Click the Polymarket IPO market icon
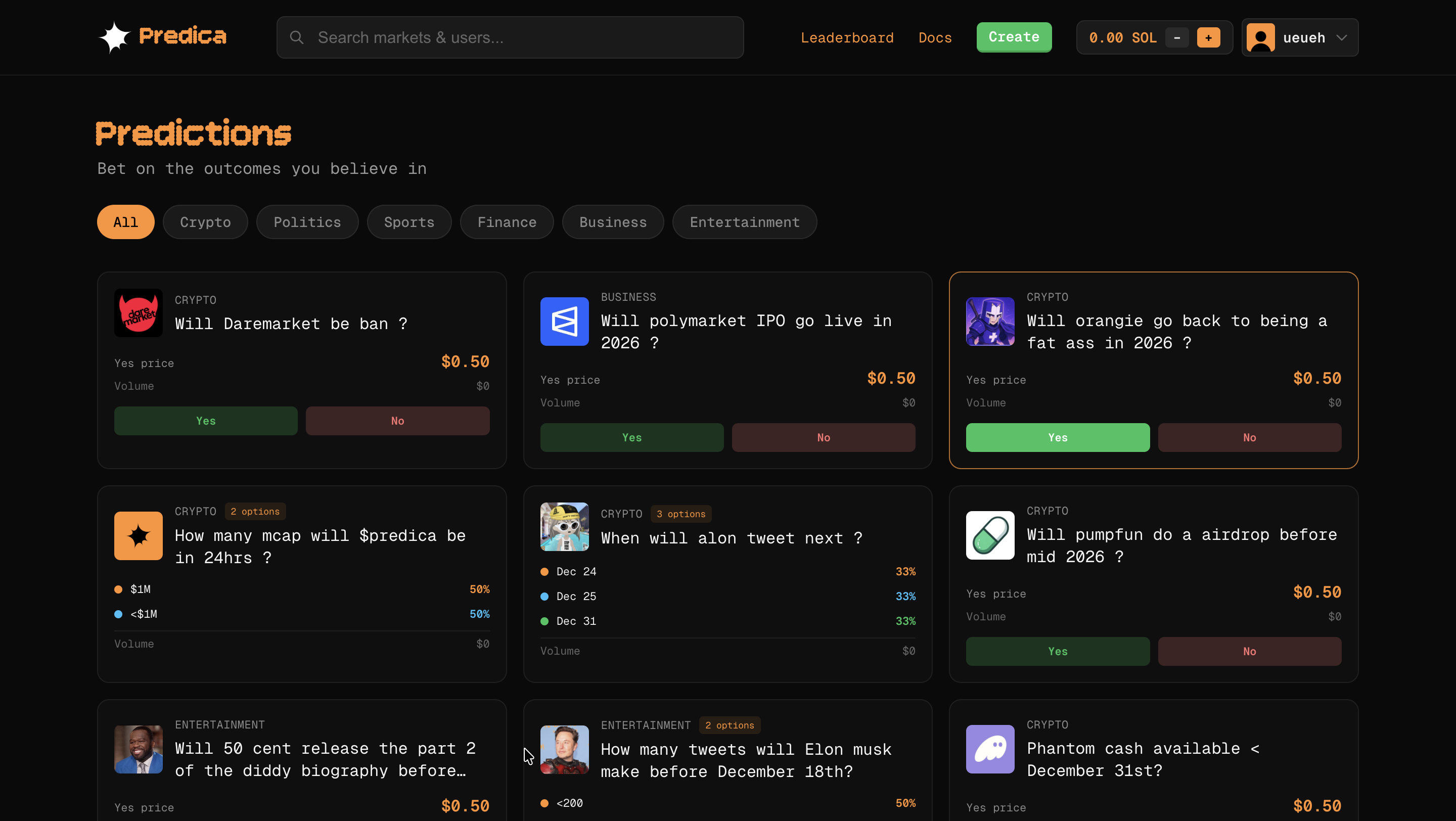1456x821 pixels. coord(564,322)
